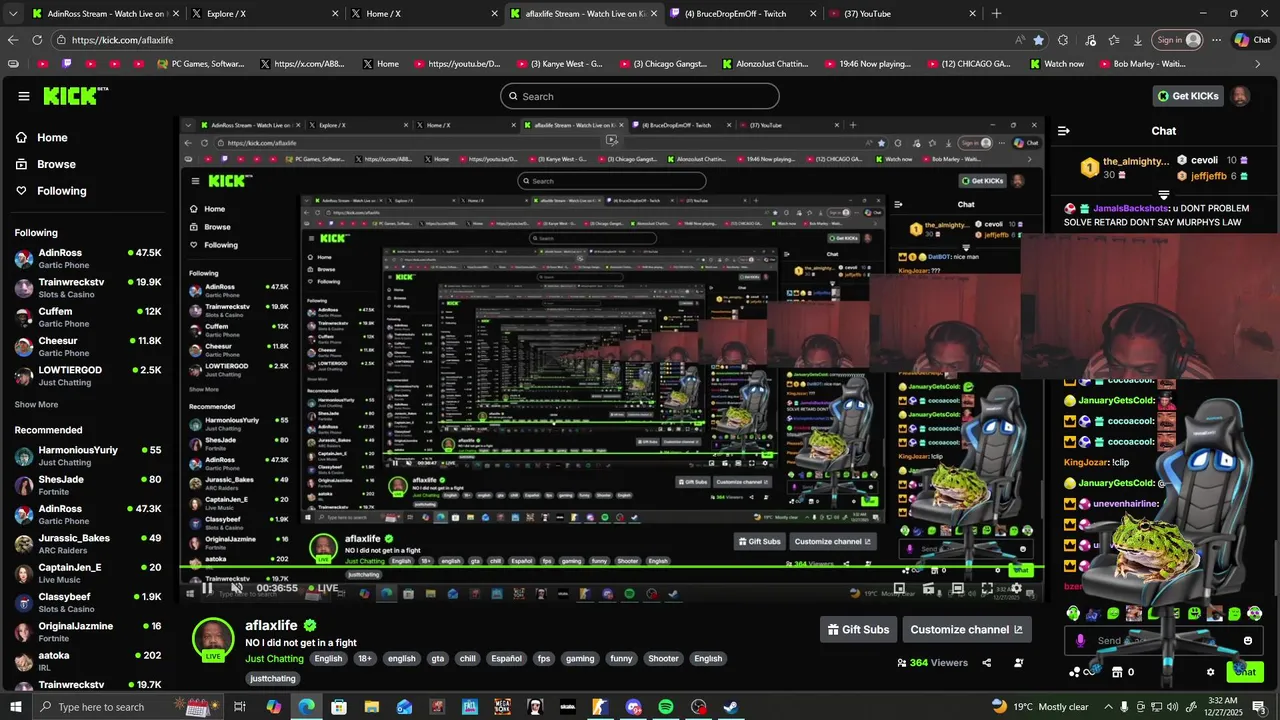Open Home in the Kick sidebar
Viewport: 1280px width, 720px height.
[x=42, y=138]
